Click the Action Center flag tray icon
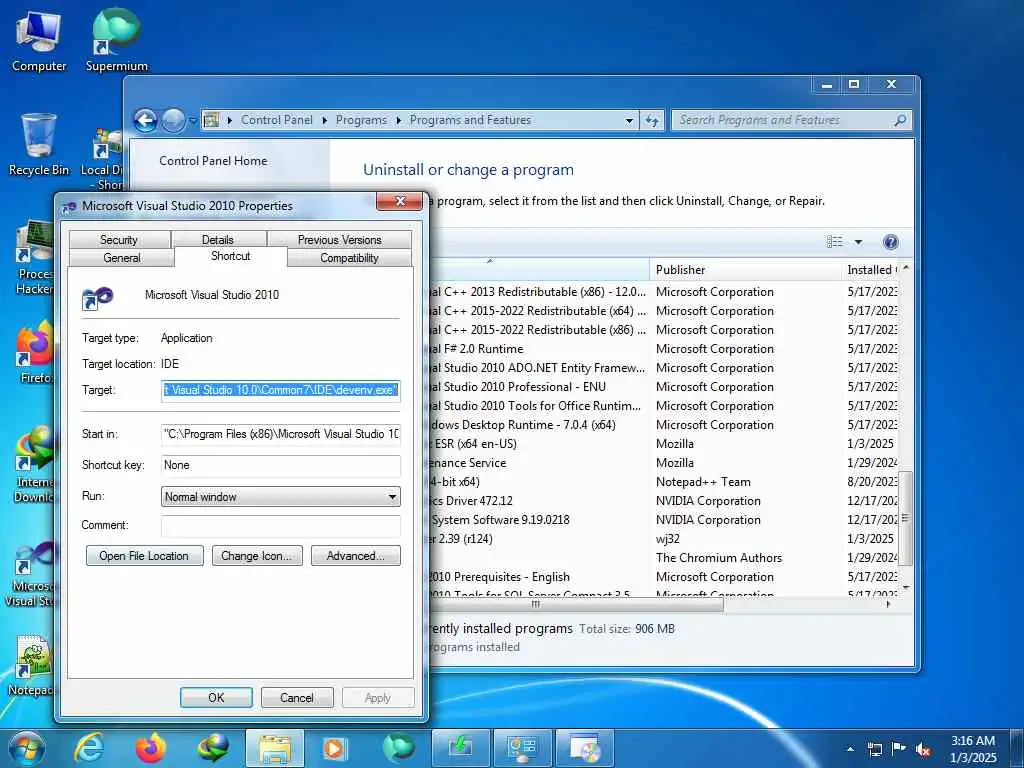 tap(899, 749)
